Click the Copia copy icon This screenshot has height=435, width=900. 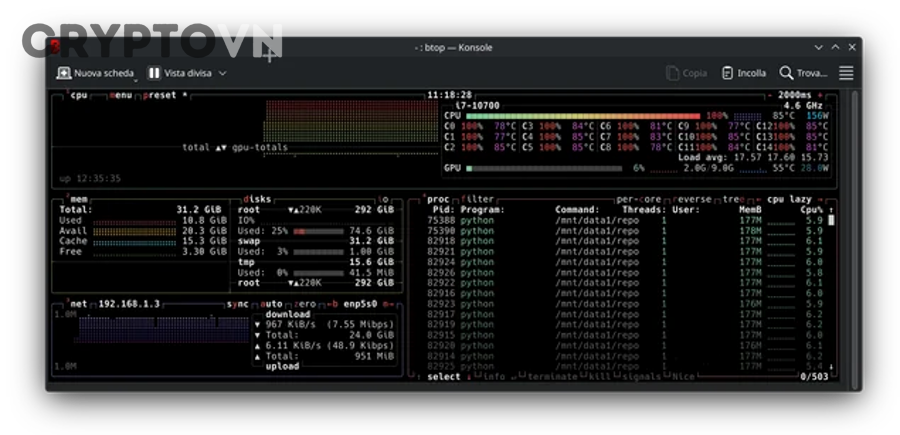672,73
